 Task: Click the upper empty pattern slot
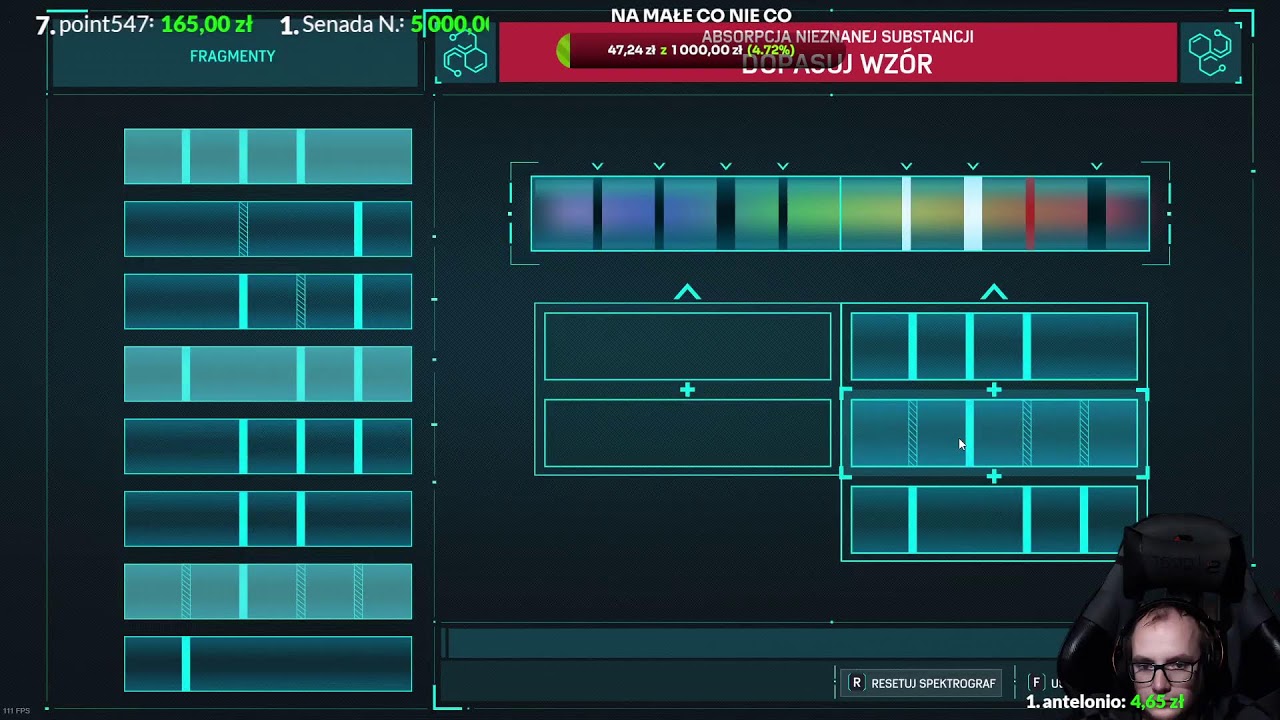(x=687, y=346)
